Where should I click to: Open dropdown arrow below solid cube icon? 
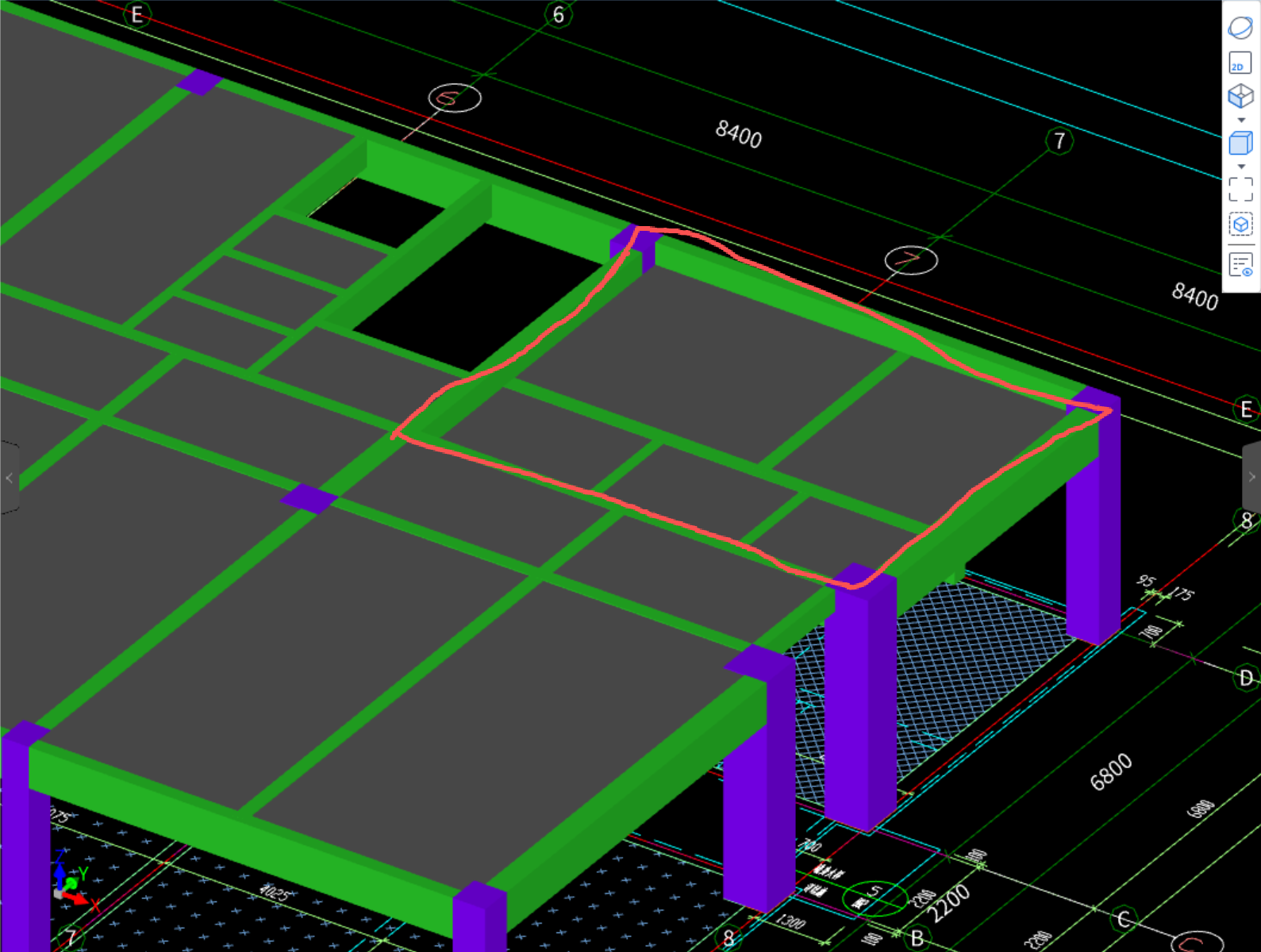pyautogui.click(x=1241, y=167)
